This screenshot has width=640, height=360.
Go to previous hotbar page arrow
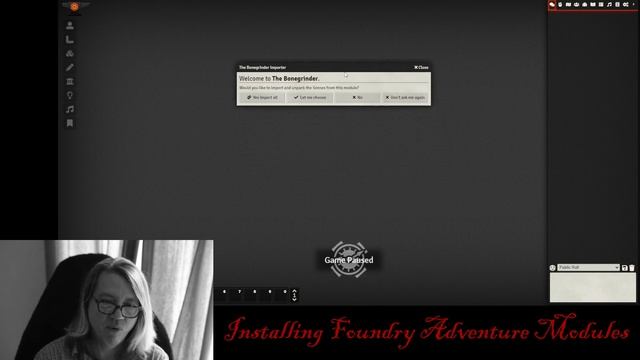point(294,291)
